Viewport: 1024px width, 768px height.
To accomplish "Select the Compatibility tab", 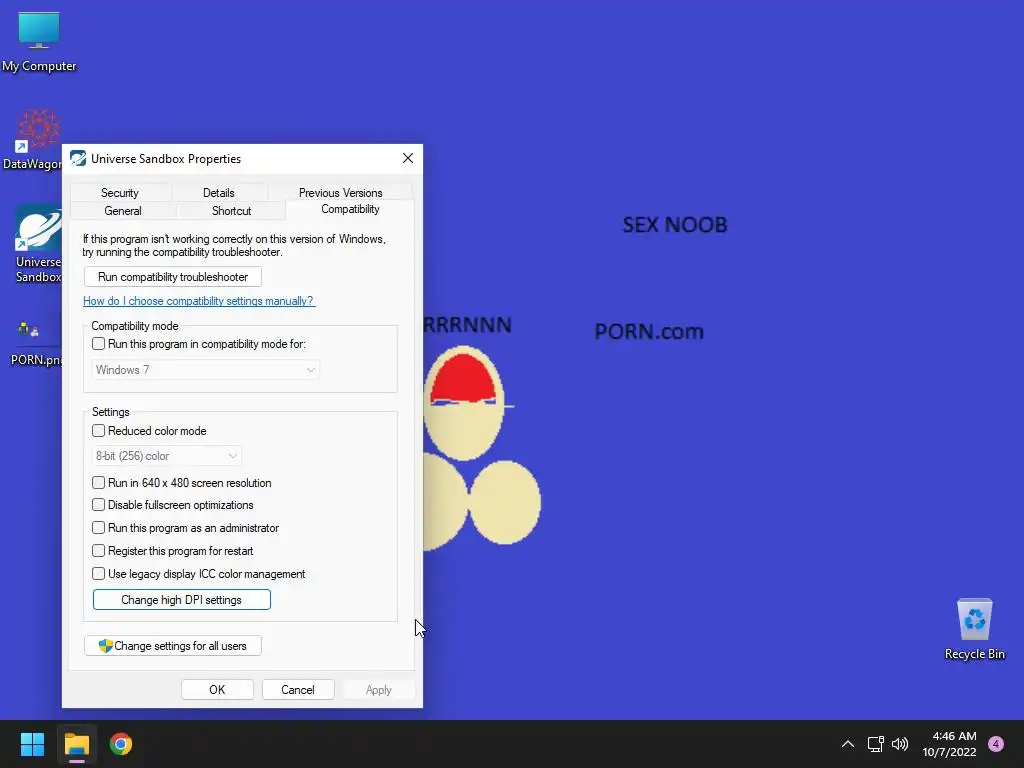I will coord(350,209).
